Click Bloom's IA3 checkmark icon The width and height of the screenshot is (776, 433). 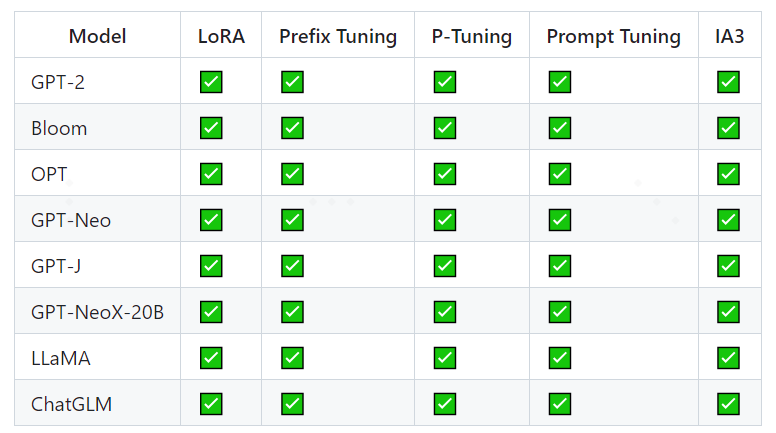click(x=728, y=128)
